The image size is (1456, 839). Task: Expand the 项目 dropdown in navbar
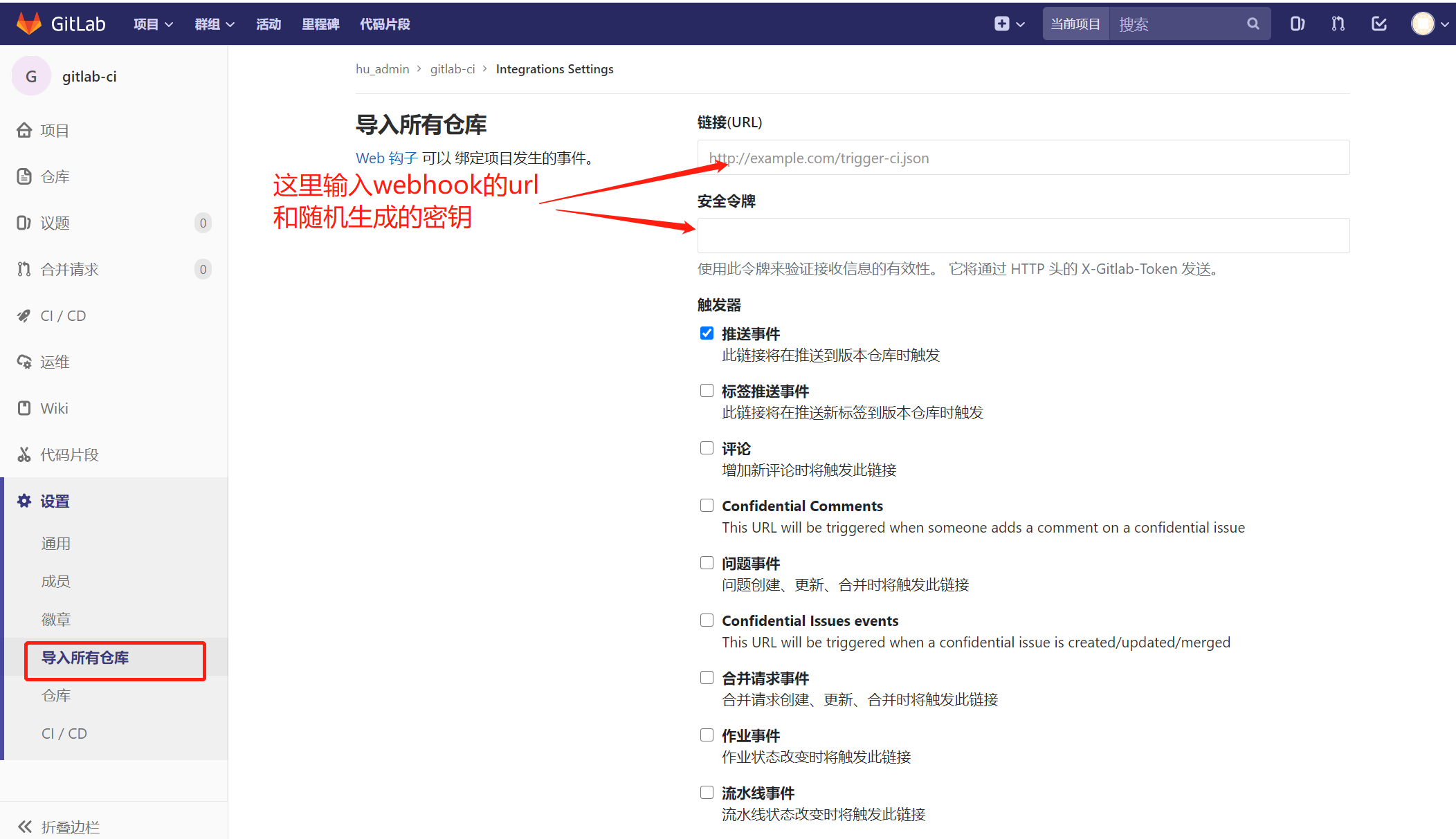point(153,24)
